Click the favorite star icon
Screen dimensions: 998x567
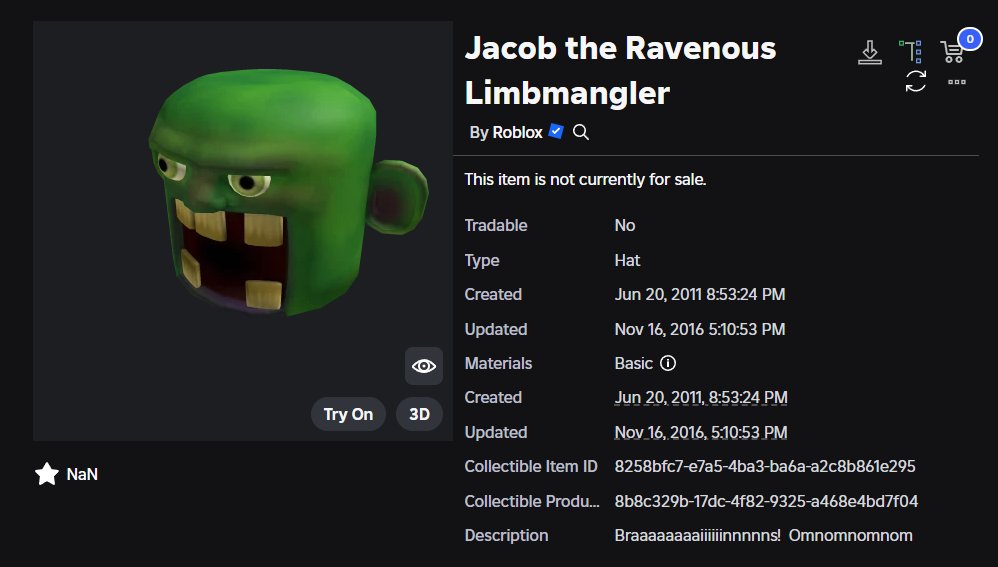[x=46, y=474]
